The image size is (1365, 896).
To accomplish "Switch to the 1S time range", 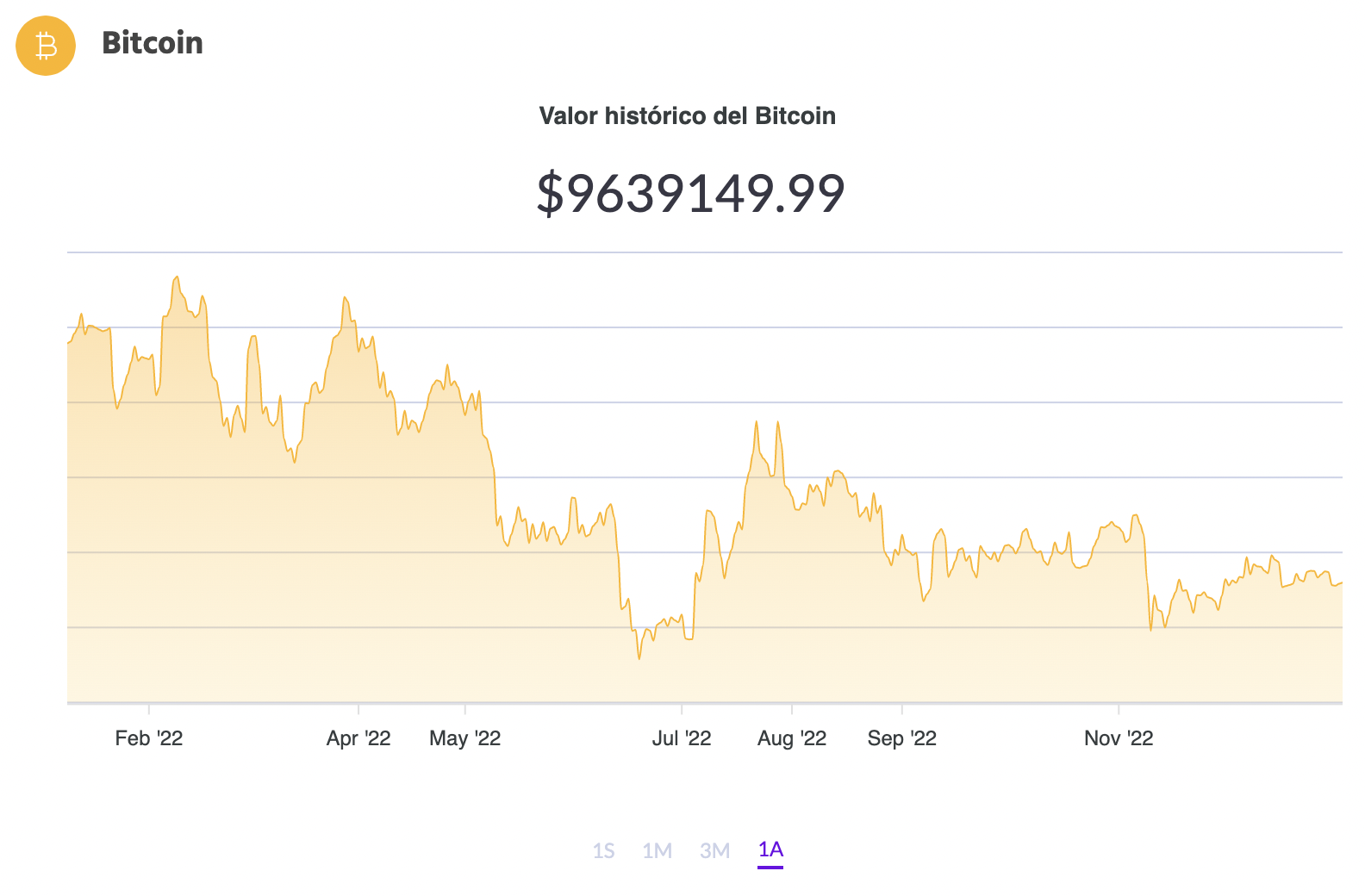I will (606, 850).
